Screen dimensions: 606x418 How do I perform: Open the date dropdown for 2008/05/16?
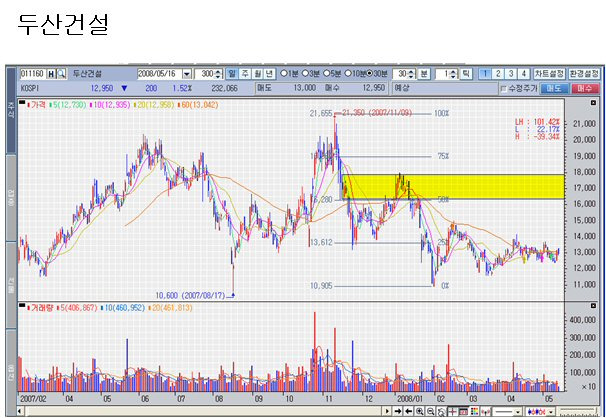[x=187, y=73]
